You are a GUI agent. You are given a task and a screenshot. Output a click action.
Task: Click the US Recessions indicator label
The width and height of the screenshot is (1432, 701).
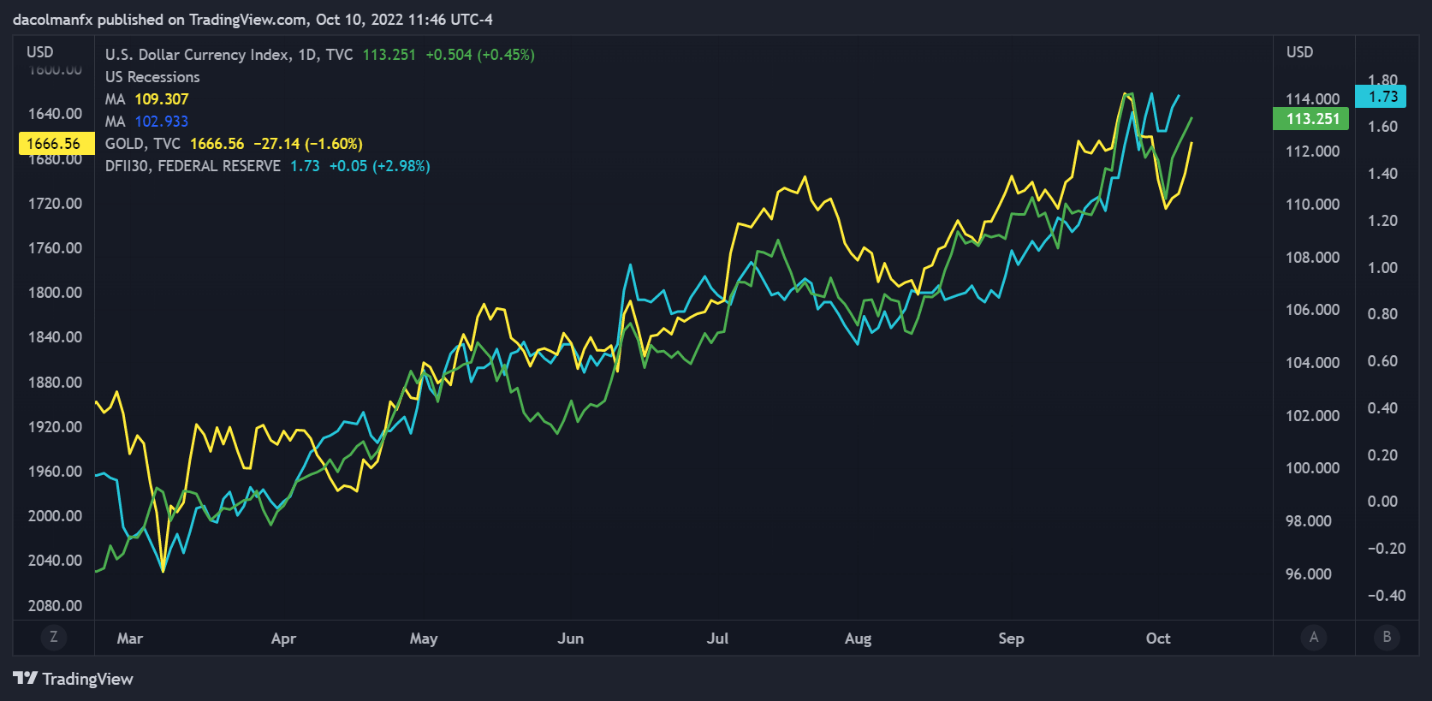[152, 77]
